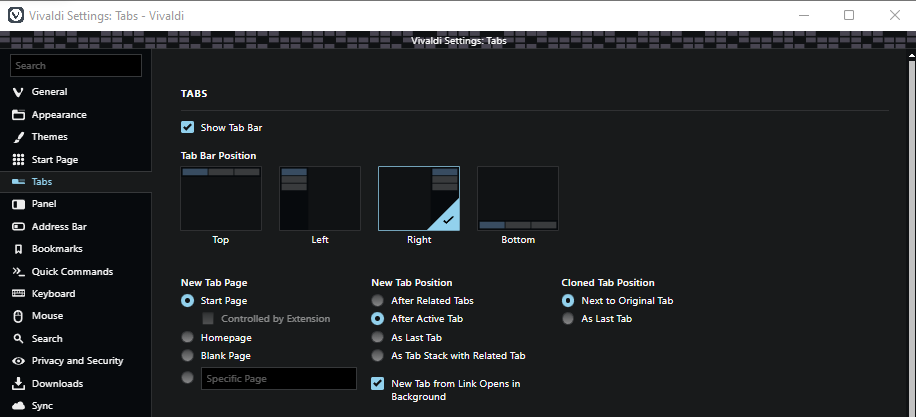Click the Search magnifier icon in sidebar
Screen dimensions: 916x417
coord(19,339)
